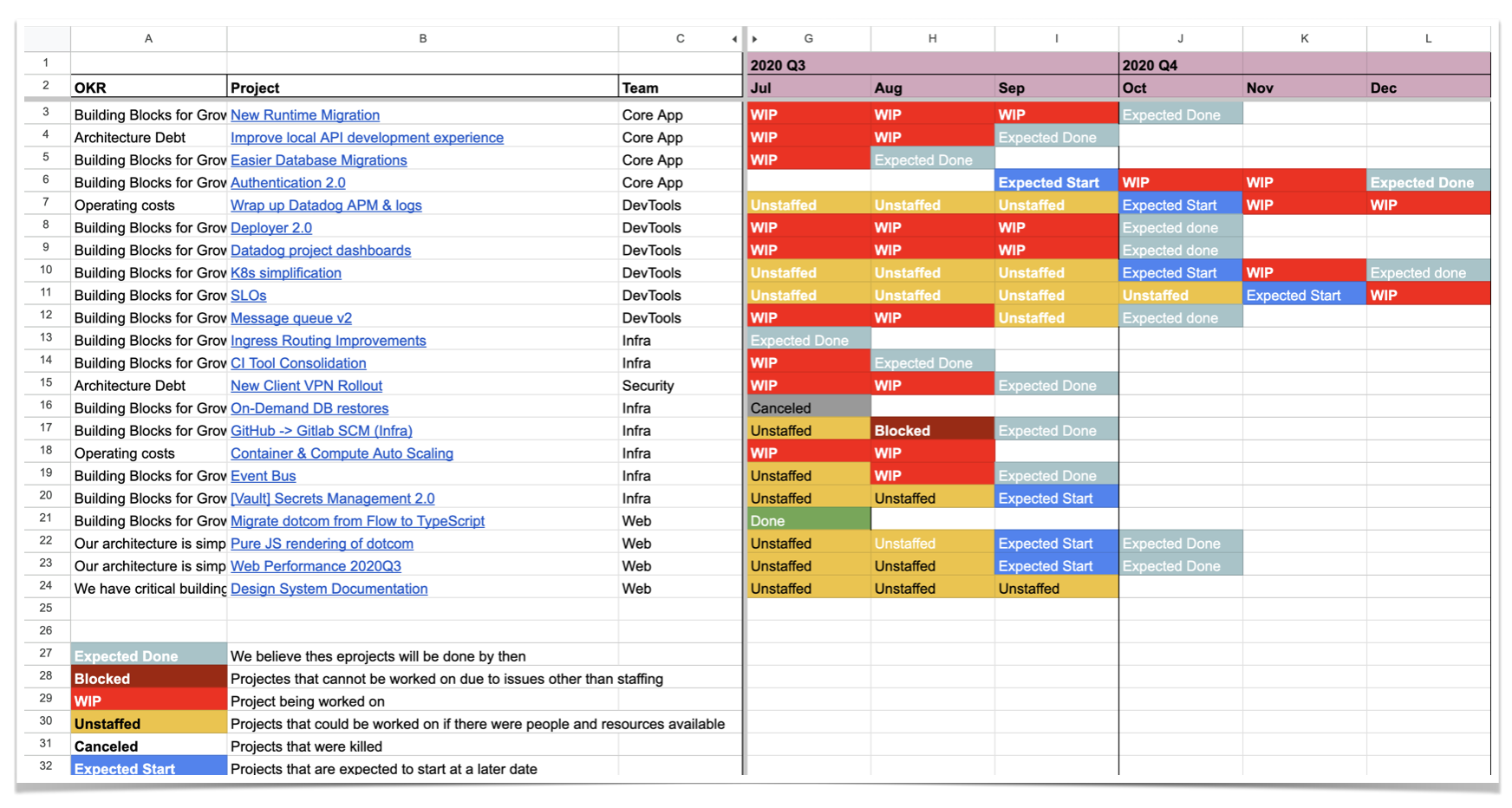Open Ingress Routing Improvements link

tap(329, 340)
